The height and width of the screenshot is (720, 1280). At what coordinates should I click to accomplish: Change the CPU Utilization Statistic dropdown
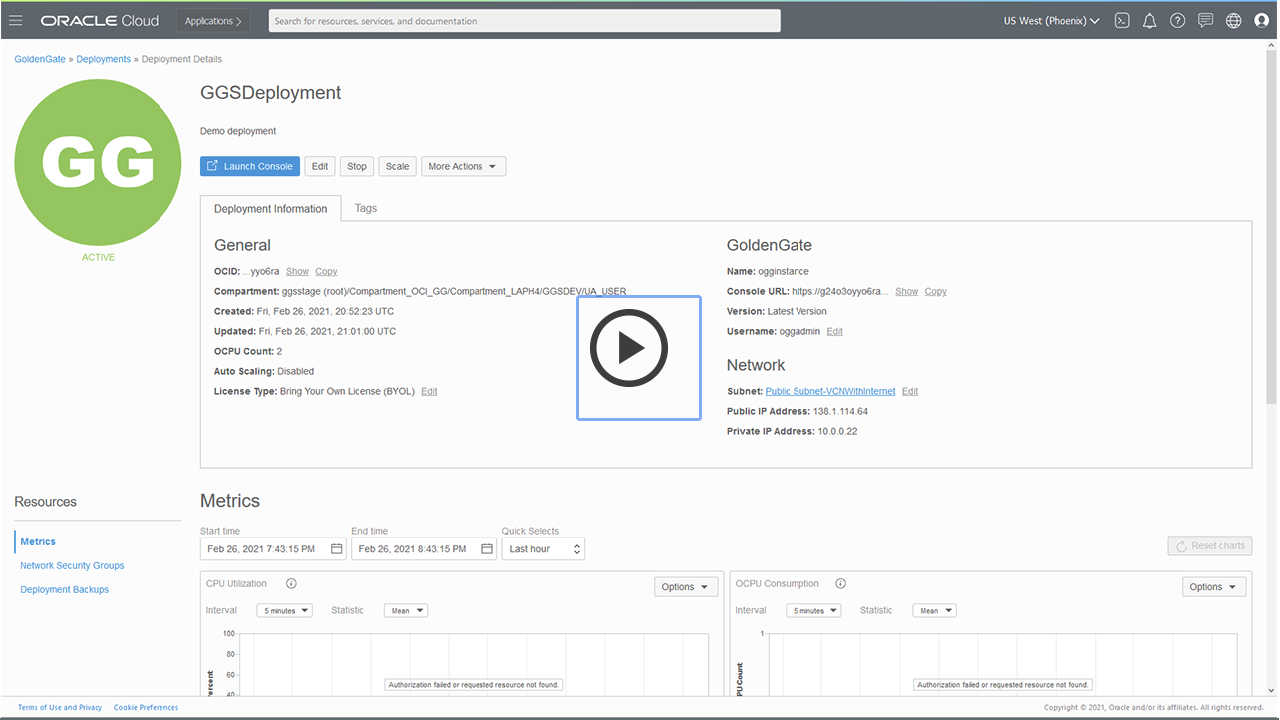(x=406, y=611)
